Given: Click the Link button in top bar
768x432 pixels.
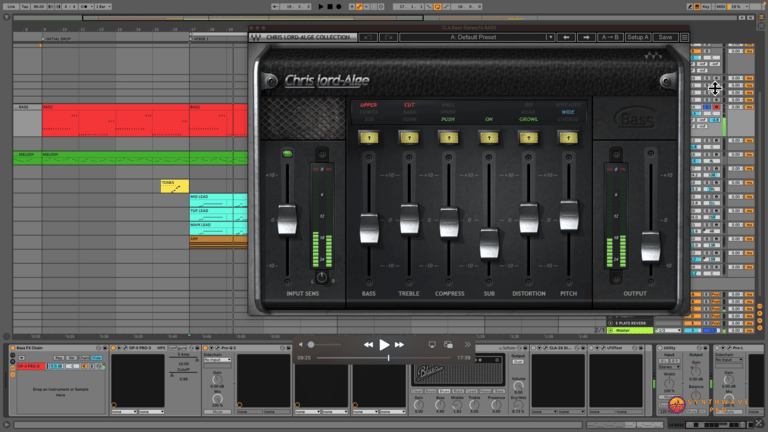Looking at the screenshot, I should tap(11, 7).
